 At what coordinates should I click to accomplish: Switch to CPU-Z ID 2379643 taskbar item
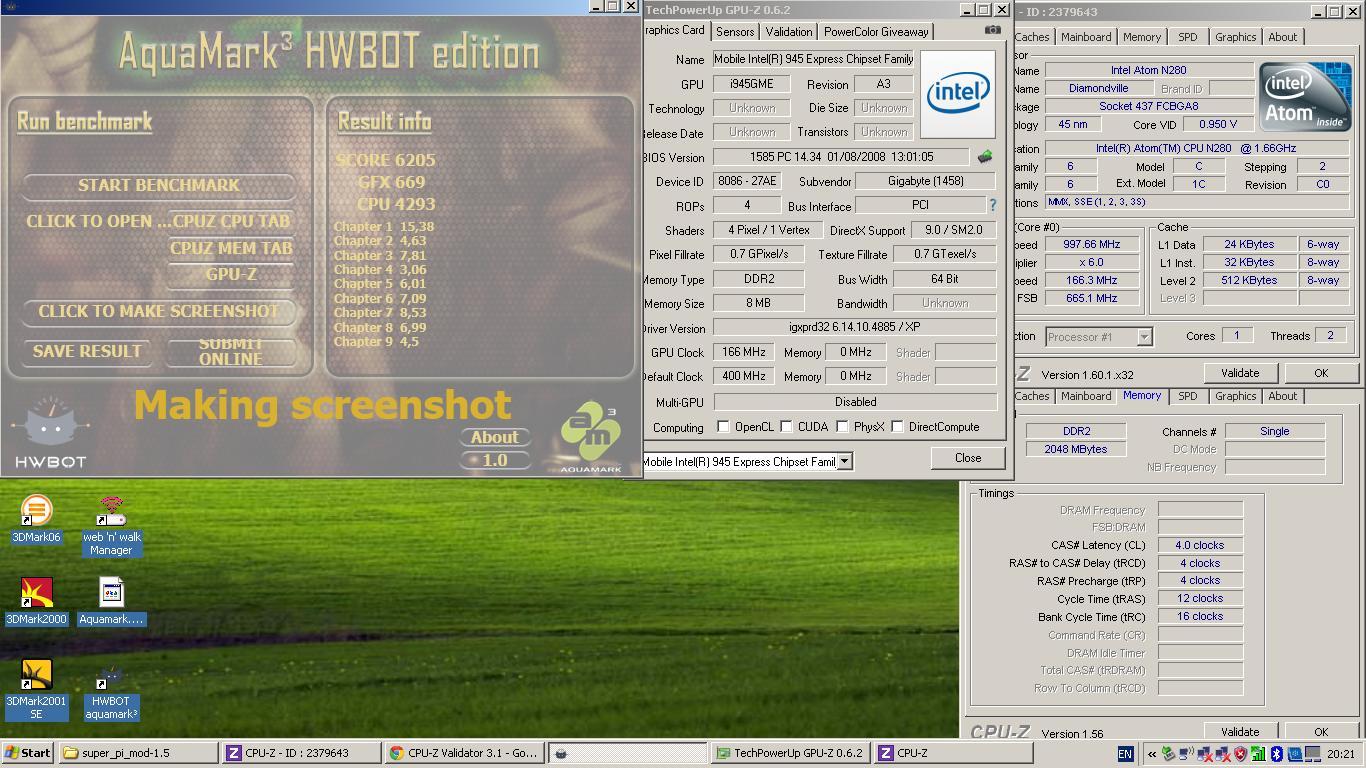coord(302,753)
